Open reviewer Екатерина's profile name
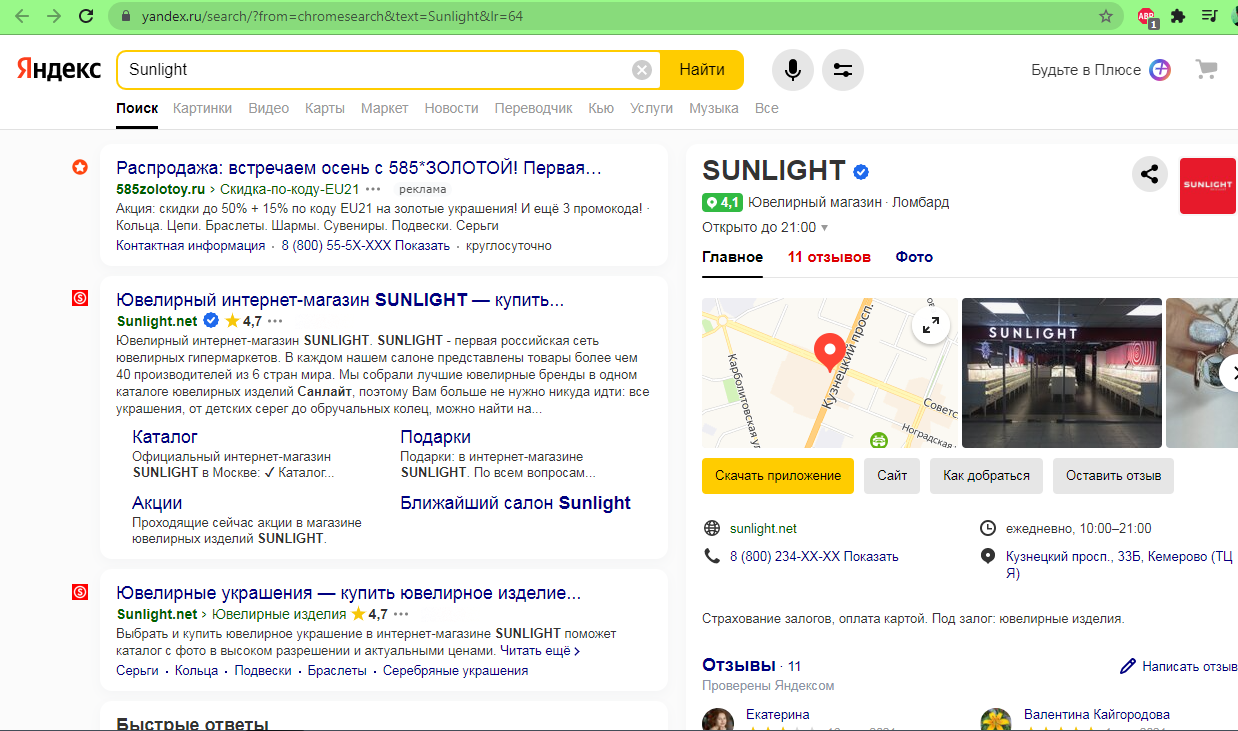 point(777,714)
